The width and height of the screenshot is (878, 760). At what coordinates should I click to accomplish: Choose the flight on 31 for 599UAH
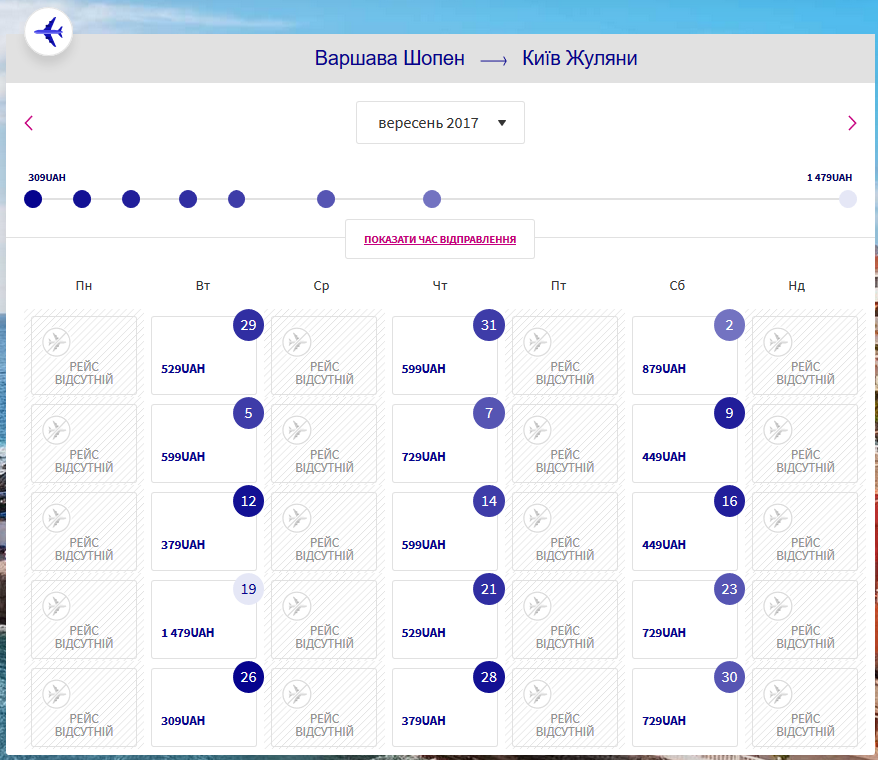tap(444, 356)
